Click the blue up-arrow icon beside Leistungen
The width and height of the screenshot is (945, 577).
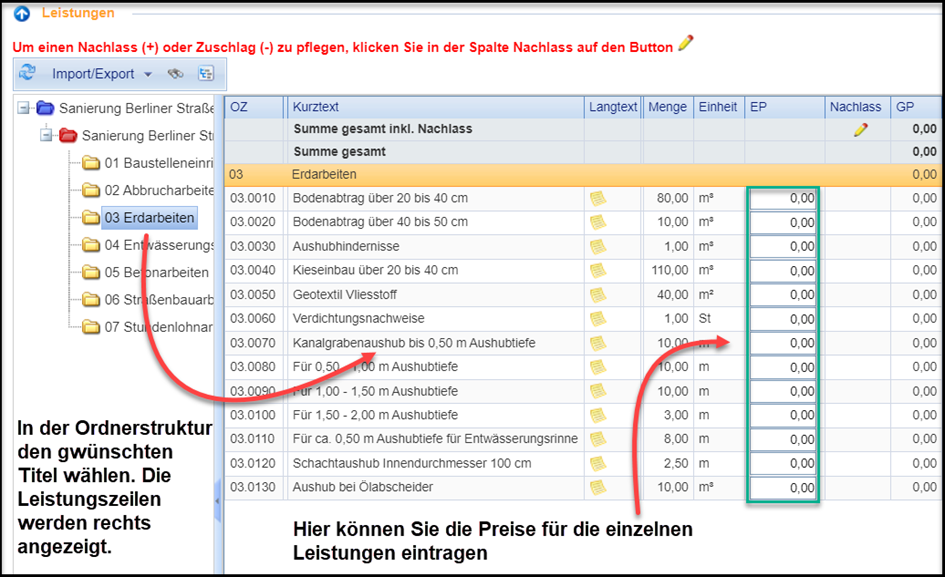click(21, 14)
